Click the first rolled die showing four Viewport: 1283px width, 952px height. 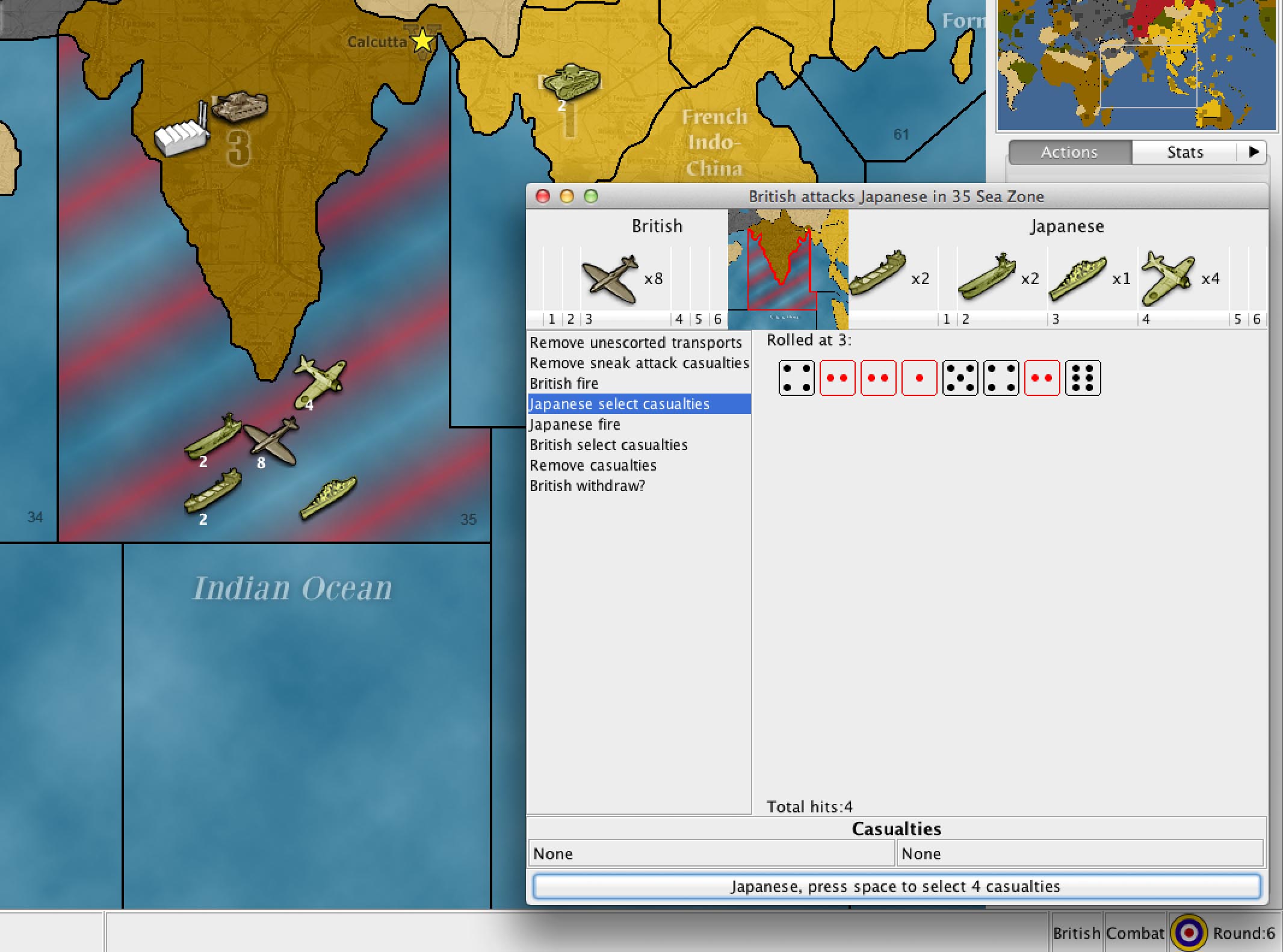[796, 378]
